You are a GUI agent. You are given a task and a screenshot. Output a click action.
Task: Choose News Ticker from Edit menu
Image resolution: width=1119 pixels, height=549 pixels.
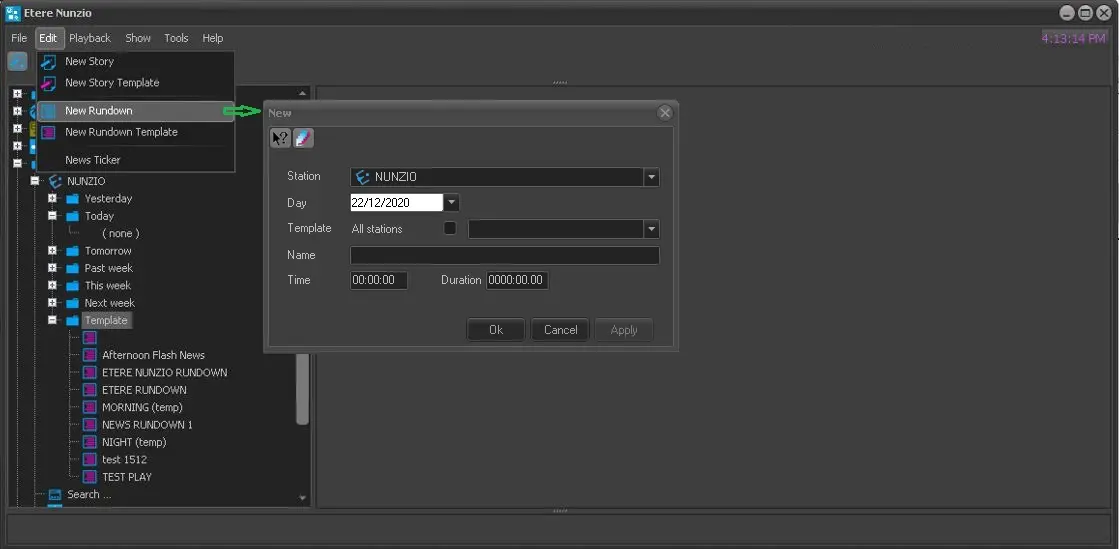(x=93, y=160)
